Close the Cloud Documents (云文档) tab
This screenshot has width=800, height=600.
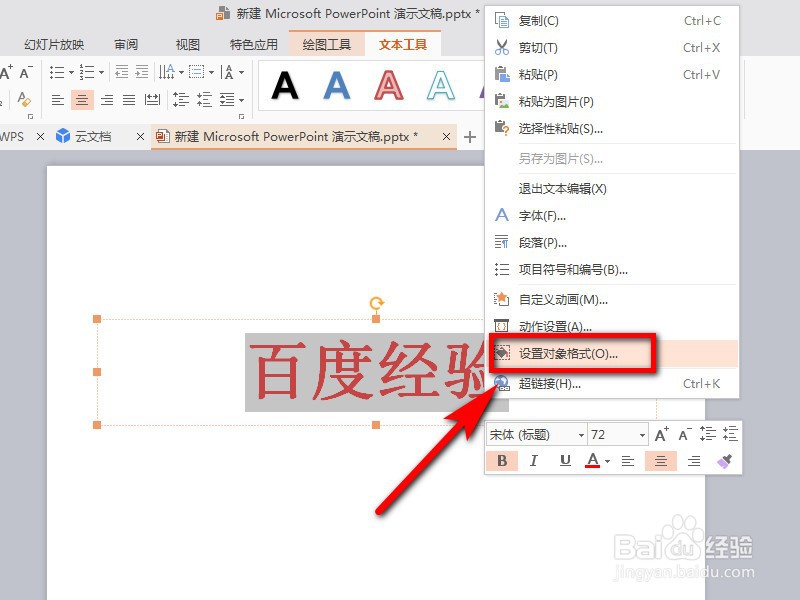pos(140,137)
